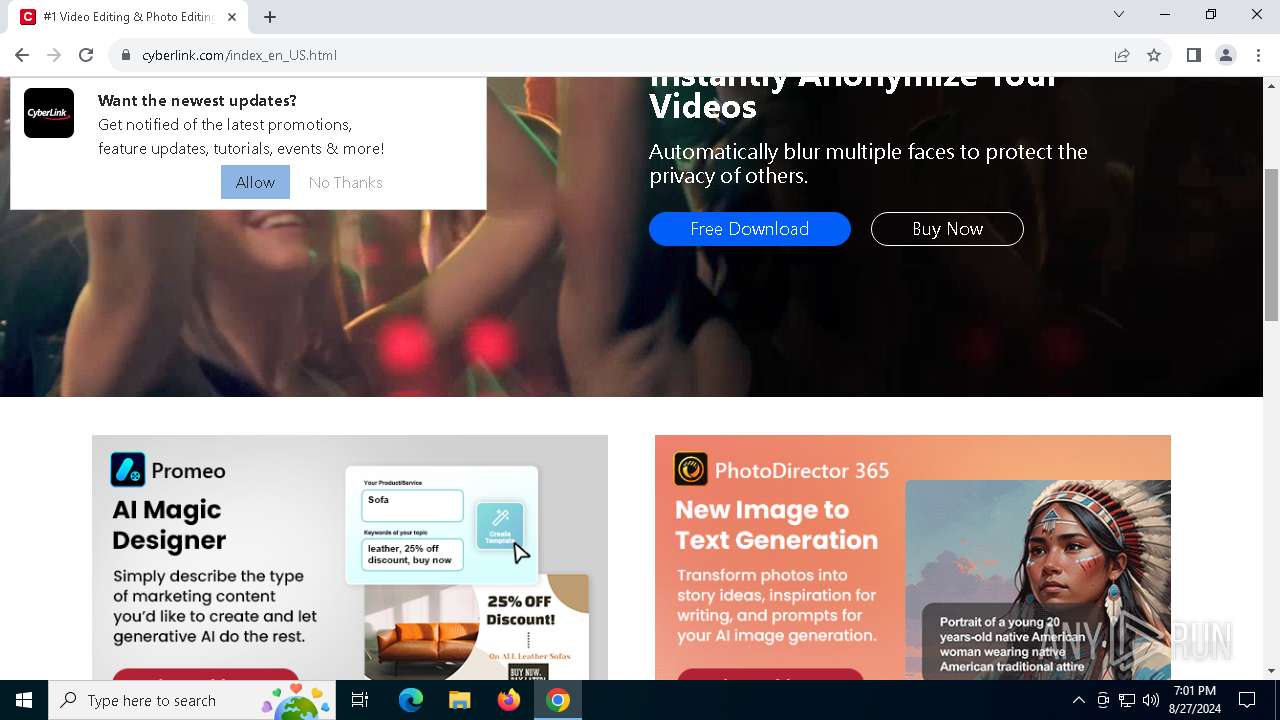Click the Free Download button

point(750,229)
